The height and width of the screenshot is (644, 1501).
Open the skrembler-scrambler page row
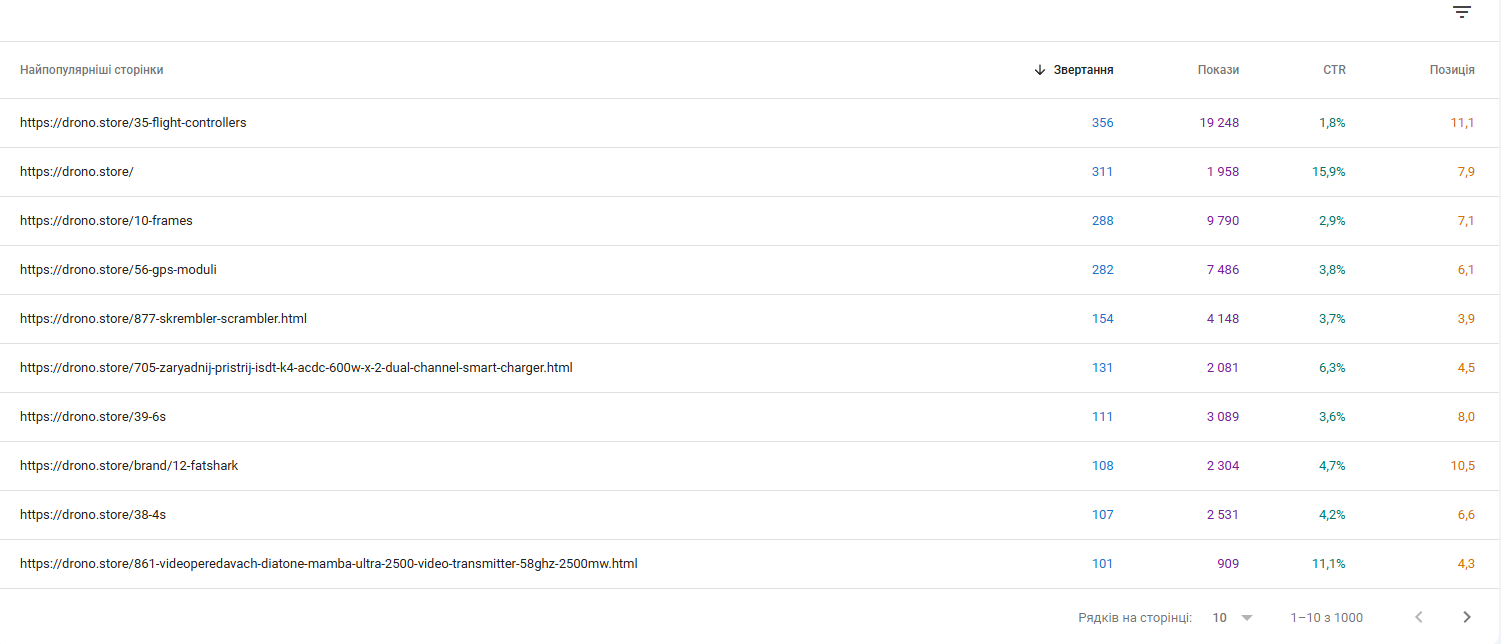[x=163, y=319]
